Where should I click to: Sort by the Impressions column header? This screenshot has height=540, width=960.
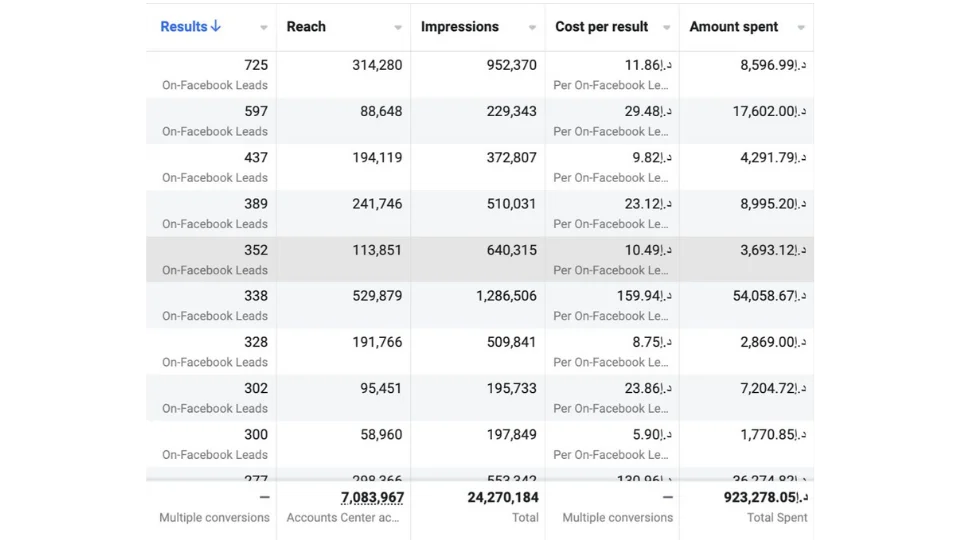point(460,27)
